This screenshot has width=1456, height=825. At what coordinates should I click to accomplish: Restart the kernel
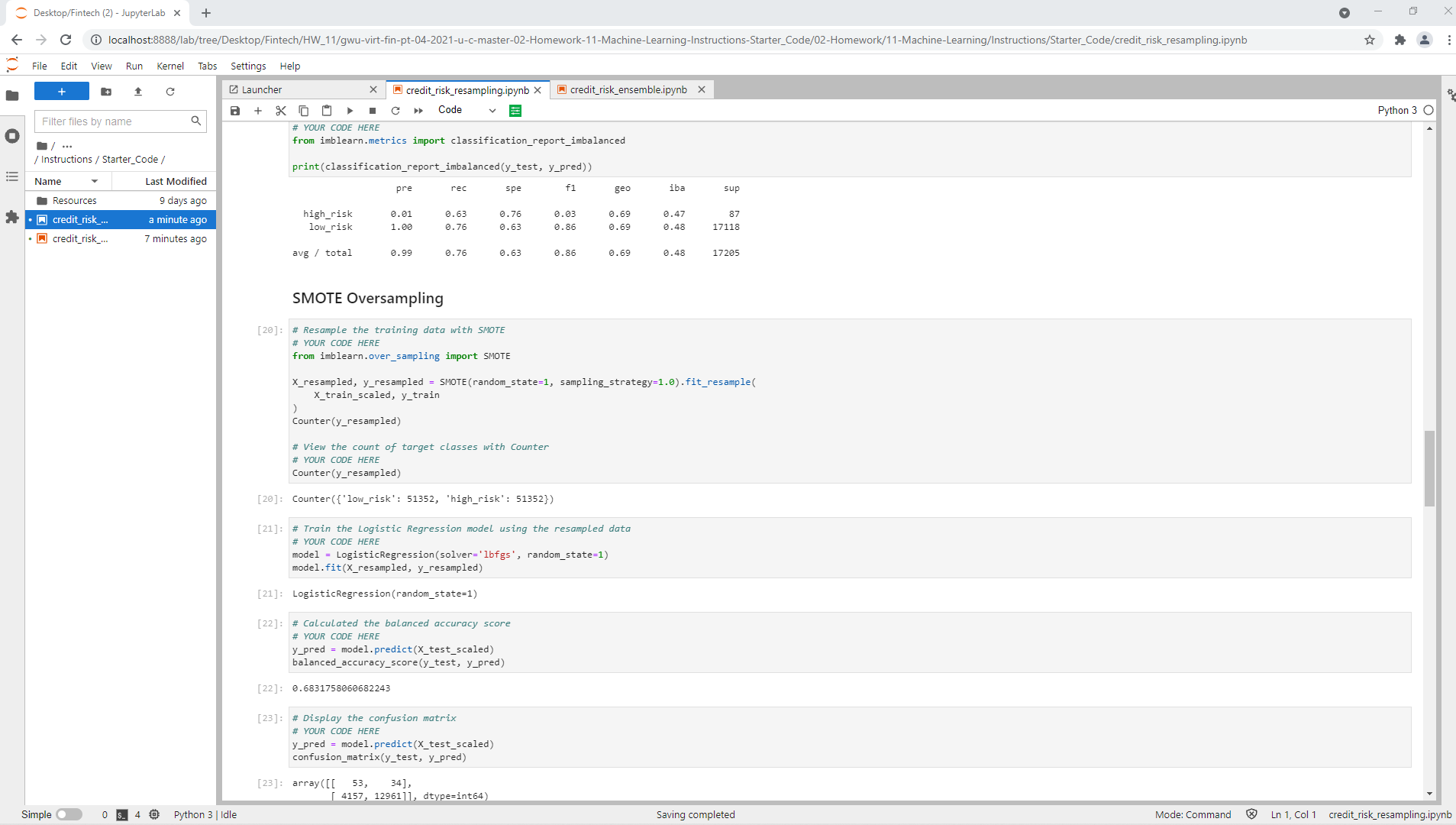click(x=395, y=111)
